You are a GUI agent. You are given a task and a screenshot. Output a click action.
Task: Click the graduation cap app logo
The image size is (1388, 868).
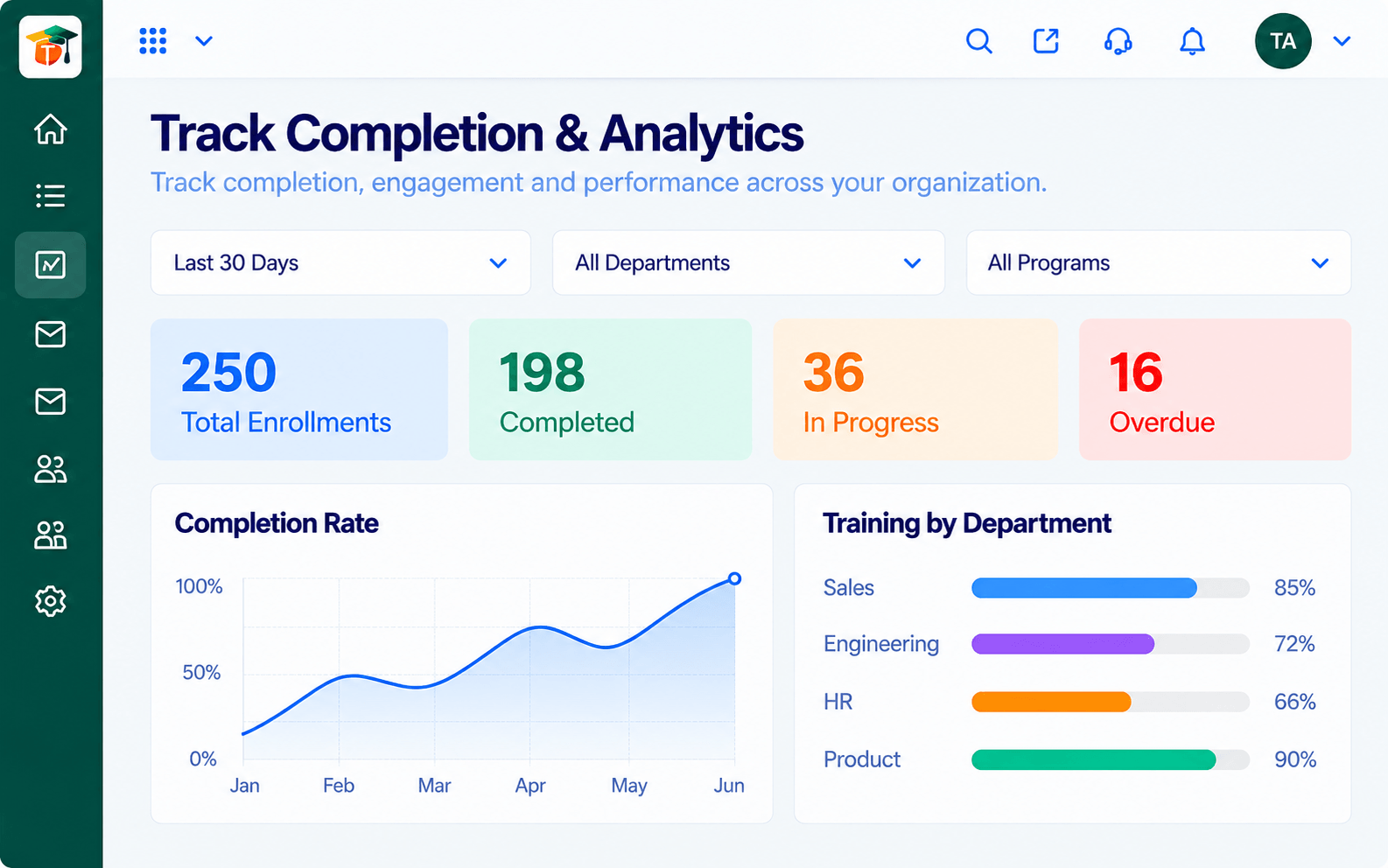(51, 46)
